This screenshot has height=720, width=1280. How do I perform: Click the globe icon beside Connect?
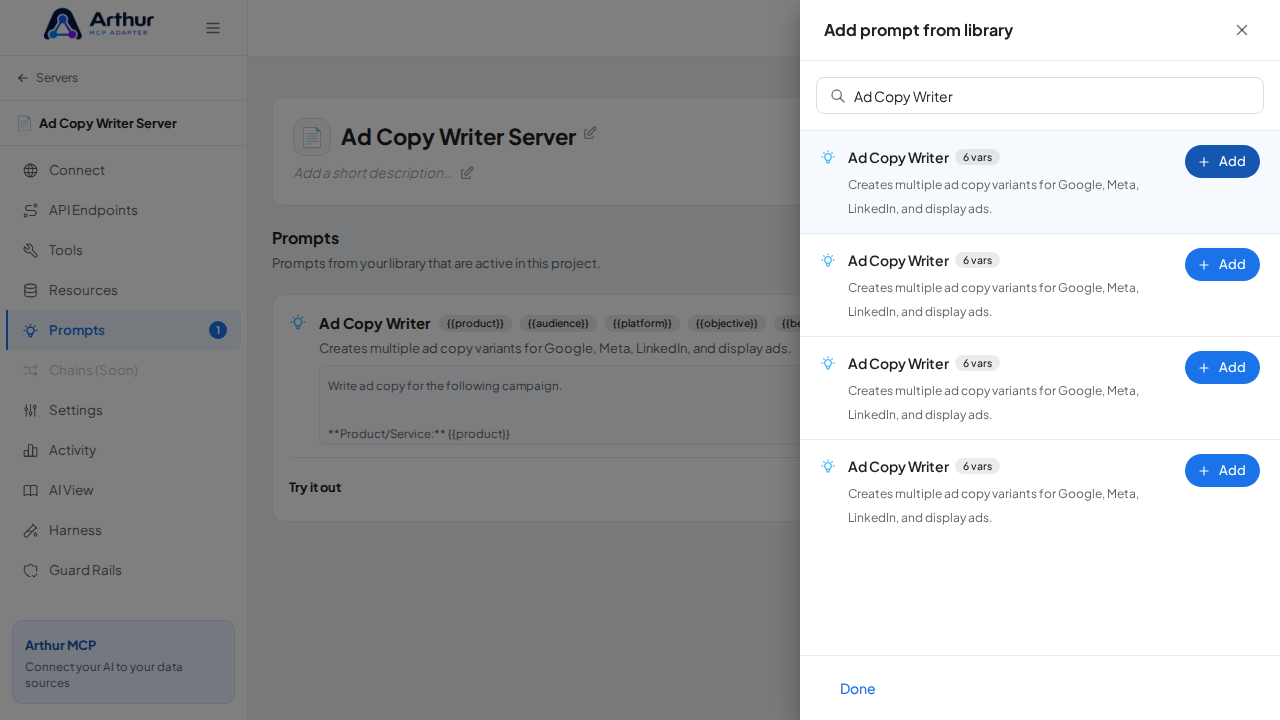click(31, 170)
